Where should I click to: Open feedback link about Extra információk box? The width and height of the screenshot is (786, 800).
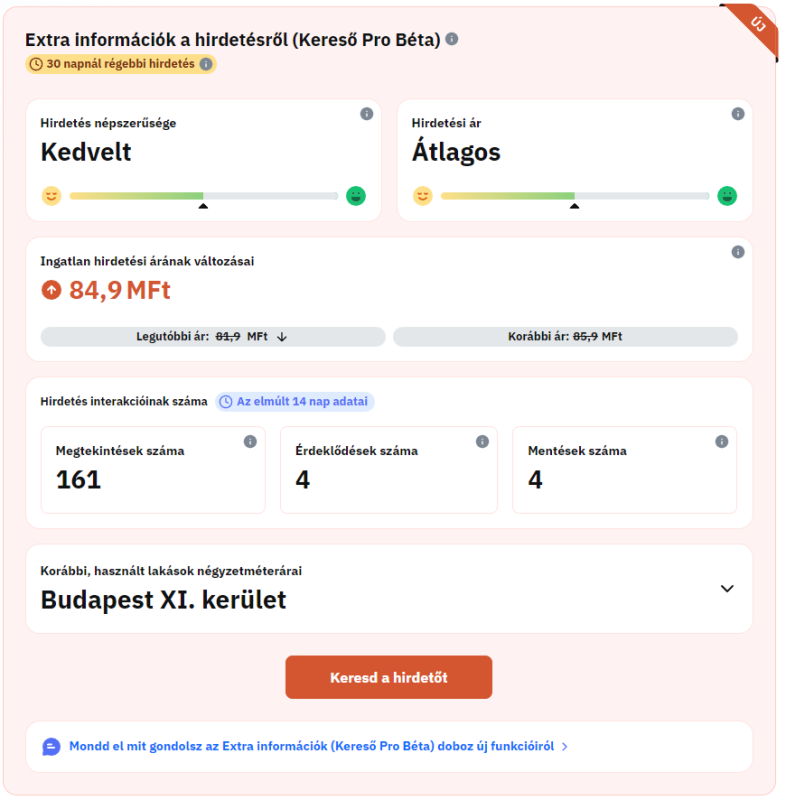tap(311, 746)
